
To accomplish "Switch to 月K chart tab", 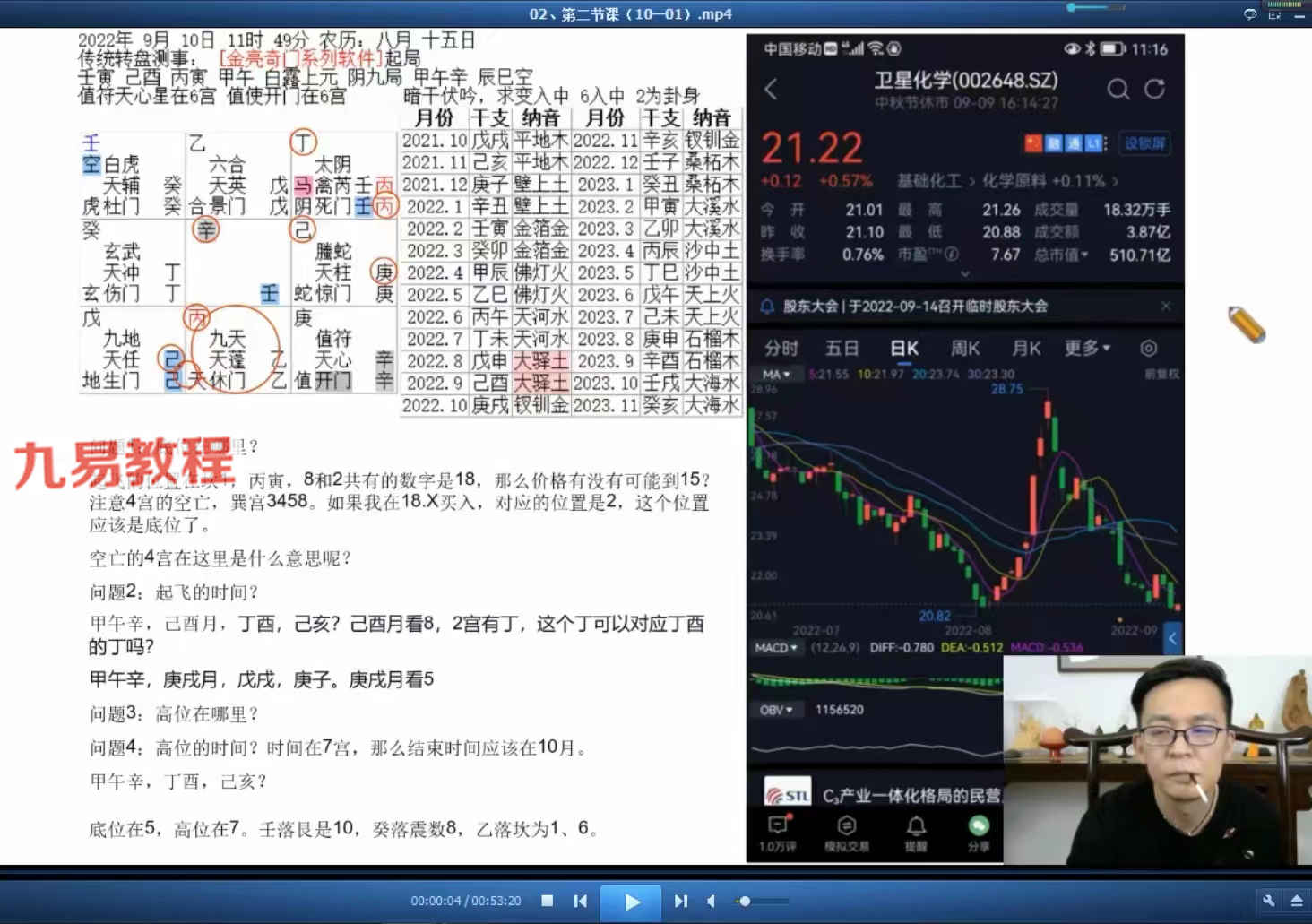I will [x=1026, y=348].
